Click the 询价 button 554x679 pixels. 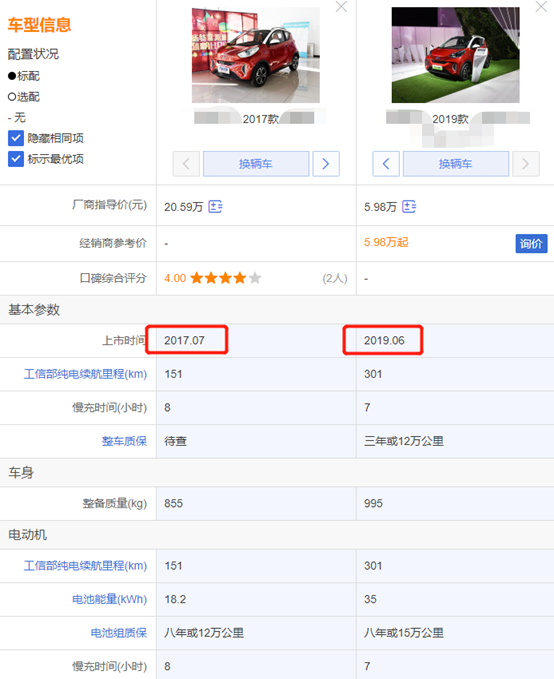coord(531,243)
